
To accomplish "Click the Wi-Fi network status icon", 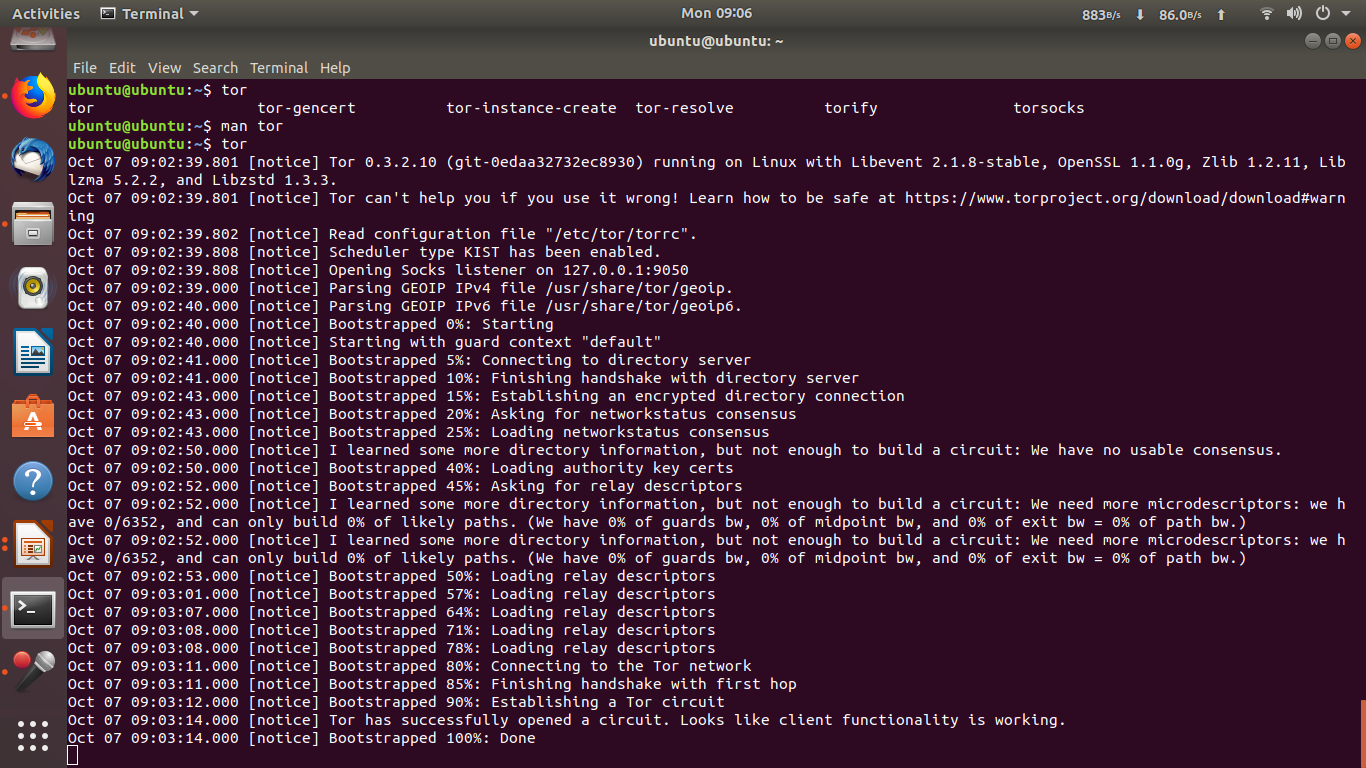I will point(1267,14).
